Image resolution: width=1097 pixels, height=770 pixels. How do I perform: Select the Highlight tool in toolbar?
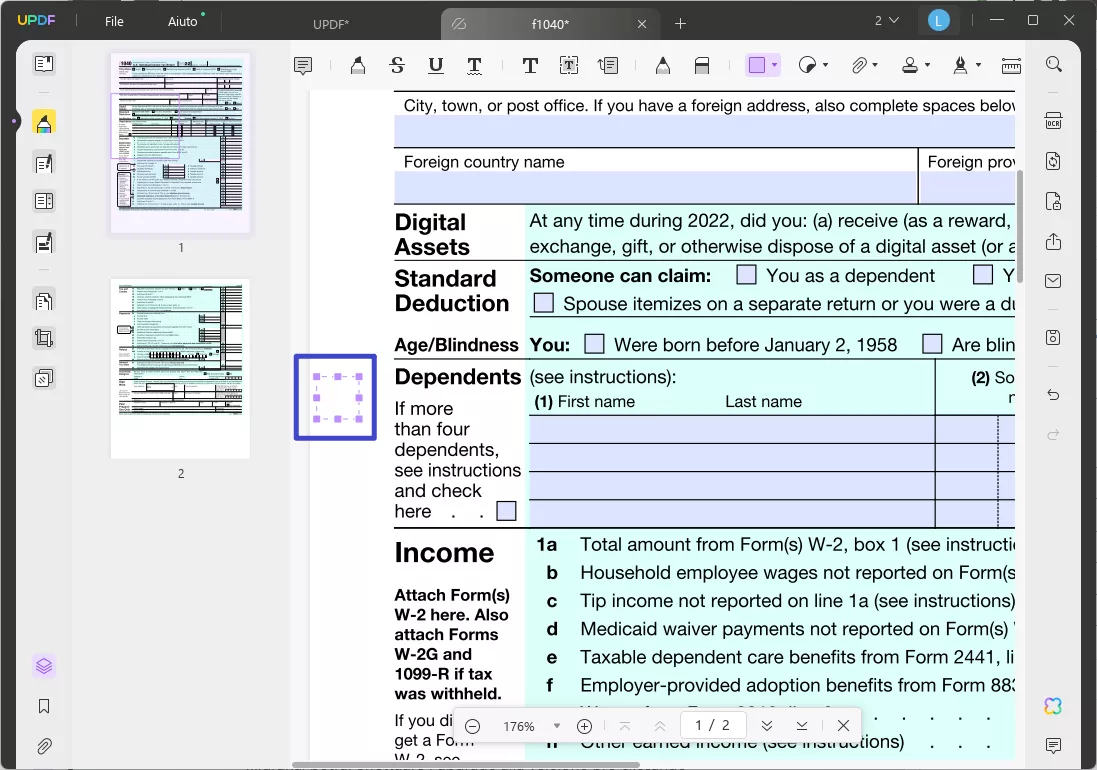[x=358, y=66]
